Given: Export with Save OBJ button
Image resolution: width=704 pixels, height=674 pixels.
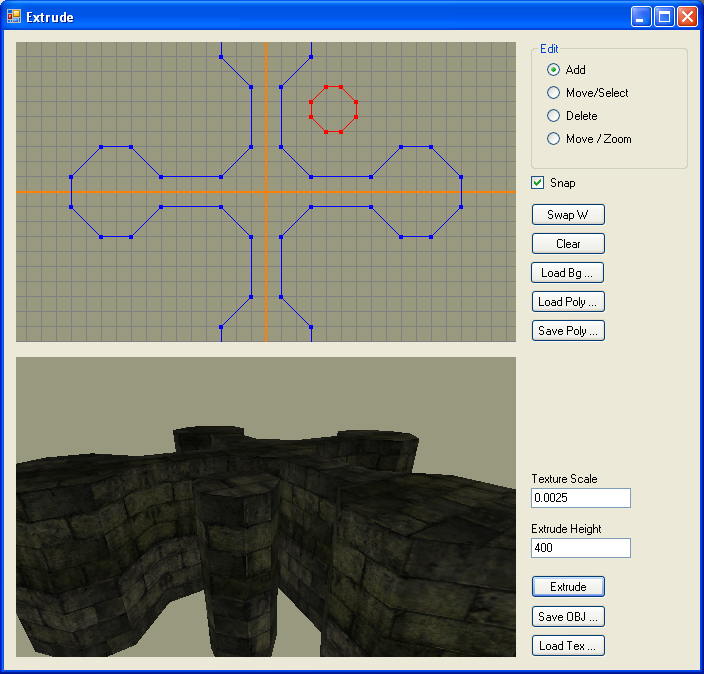Looking at the screenshot, I should pos(568,616).
